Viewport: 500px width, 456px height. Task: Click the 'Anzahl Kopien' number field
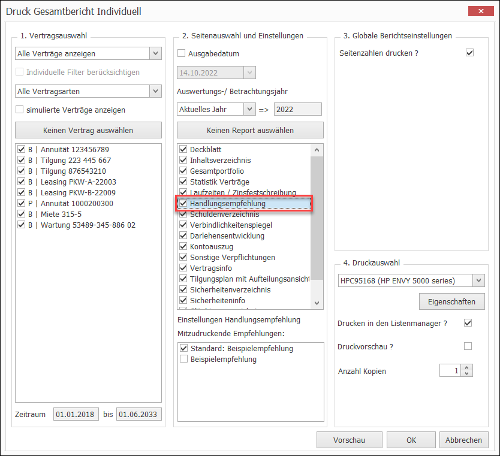pyautogui.click(x=450, y=371)
